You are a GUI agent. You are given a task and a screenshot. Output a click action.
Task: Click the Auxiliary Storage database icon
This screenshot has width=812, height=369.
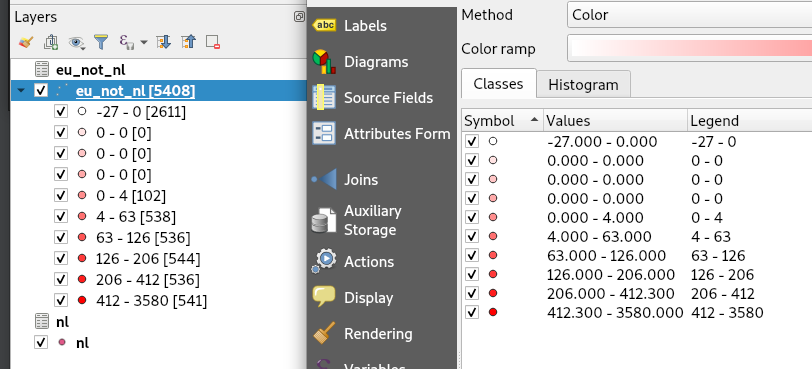324,220
